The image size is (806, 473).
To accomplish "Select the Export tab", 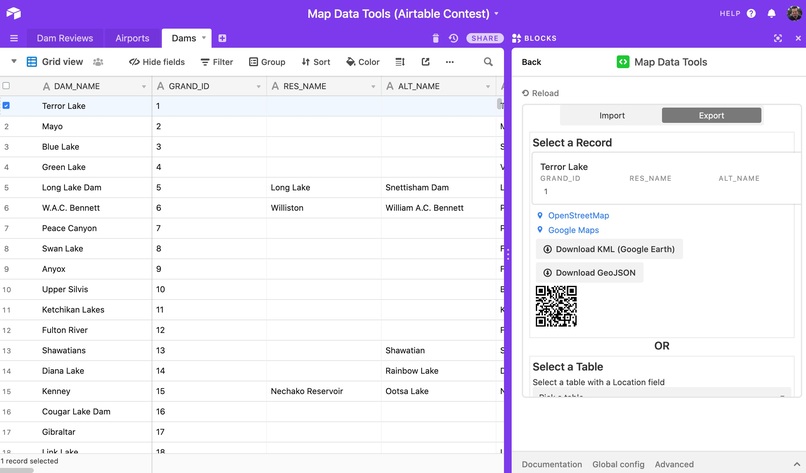I will [711, 116].
